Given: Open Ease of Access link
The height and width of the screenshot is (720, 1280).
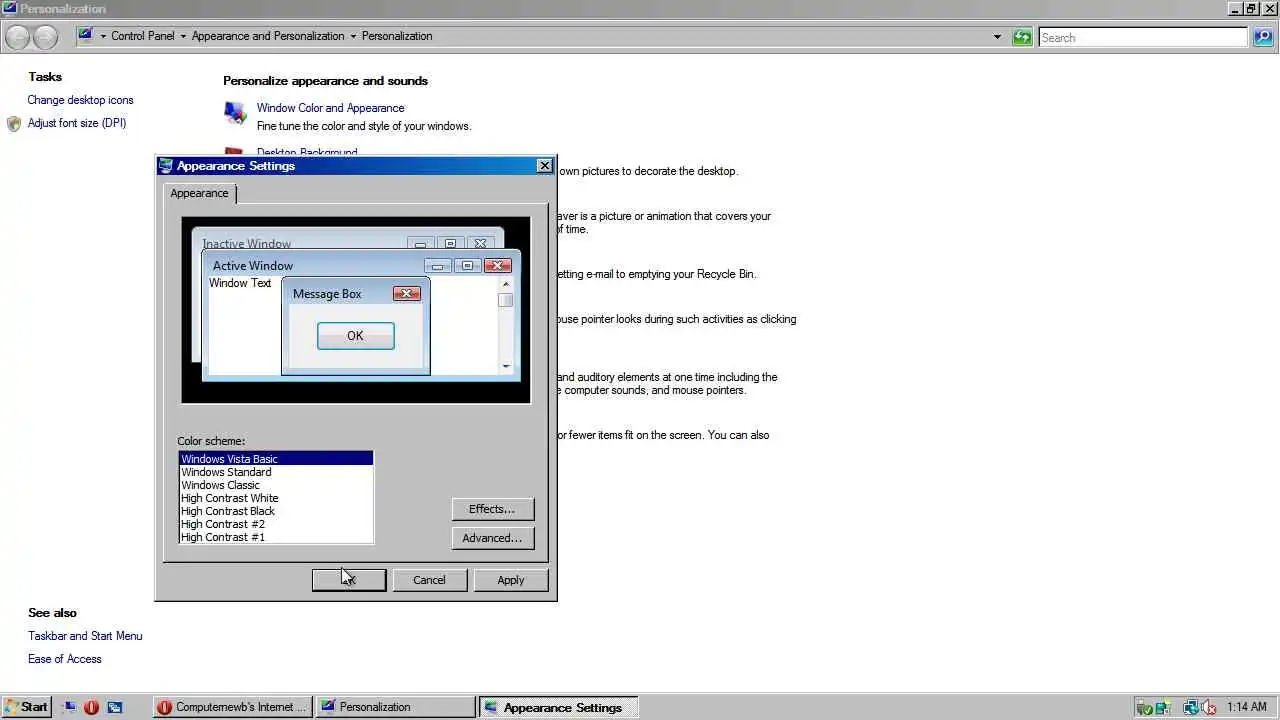Looking at the screenshot, I should click(65, 659).
